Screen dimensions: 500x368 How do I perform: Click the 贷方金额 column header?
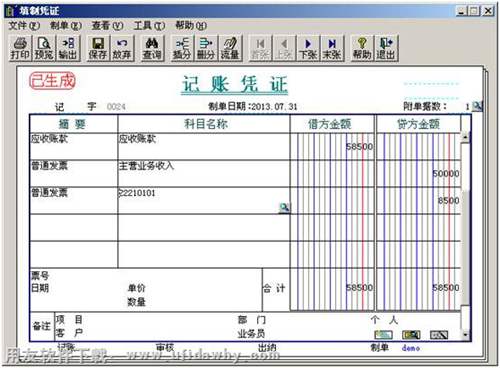tap(419, 124)
